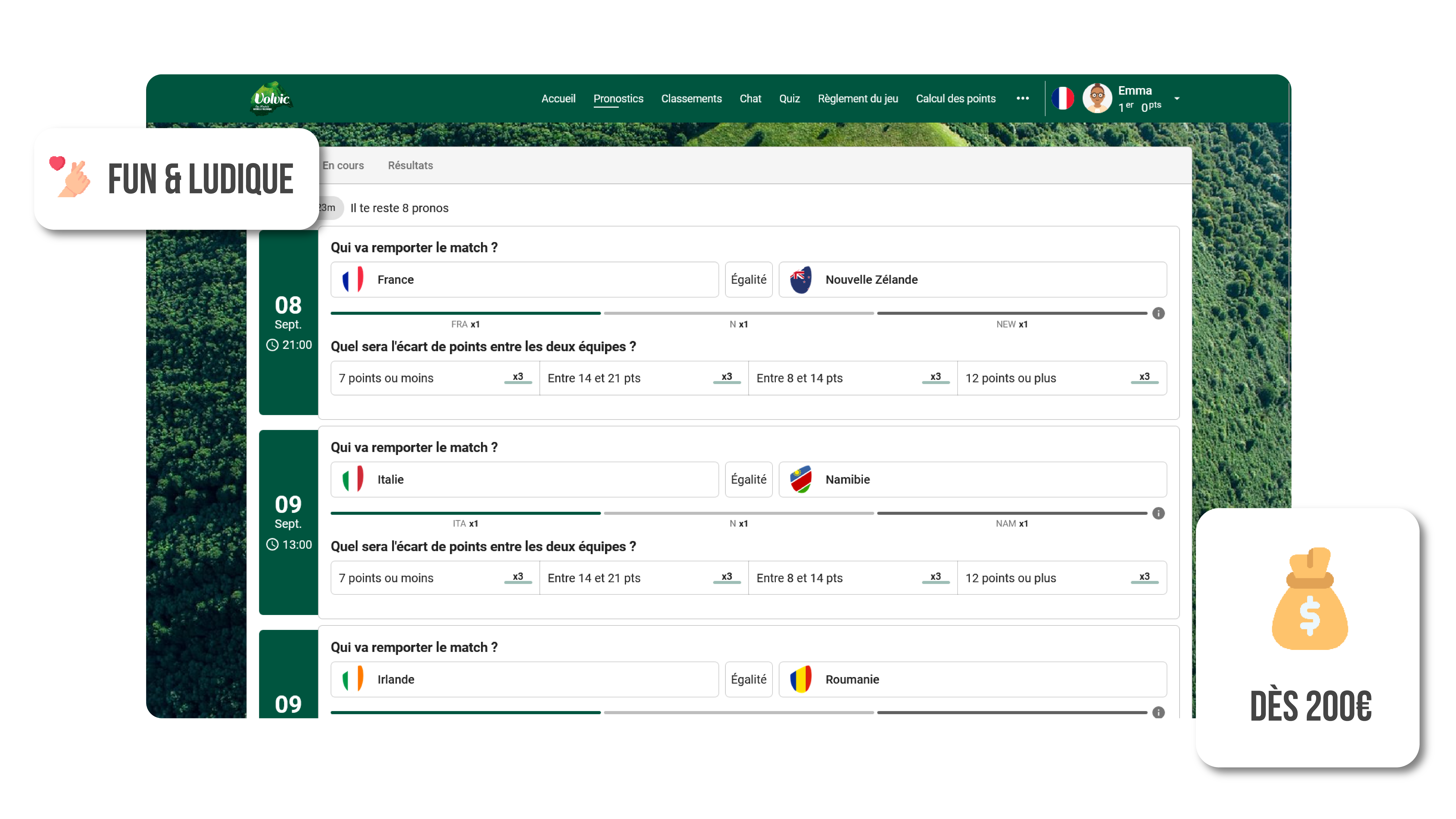
Task: Click the 'Il te reste 8 pronos' text
Action: [400, 208]
